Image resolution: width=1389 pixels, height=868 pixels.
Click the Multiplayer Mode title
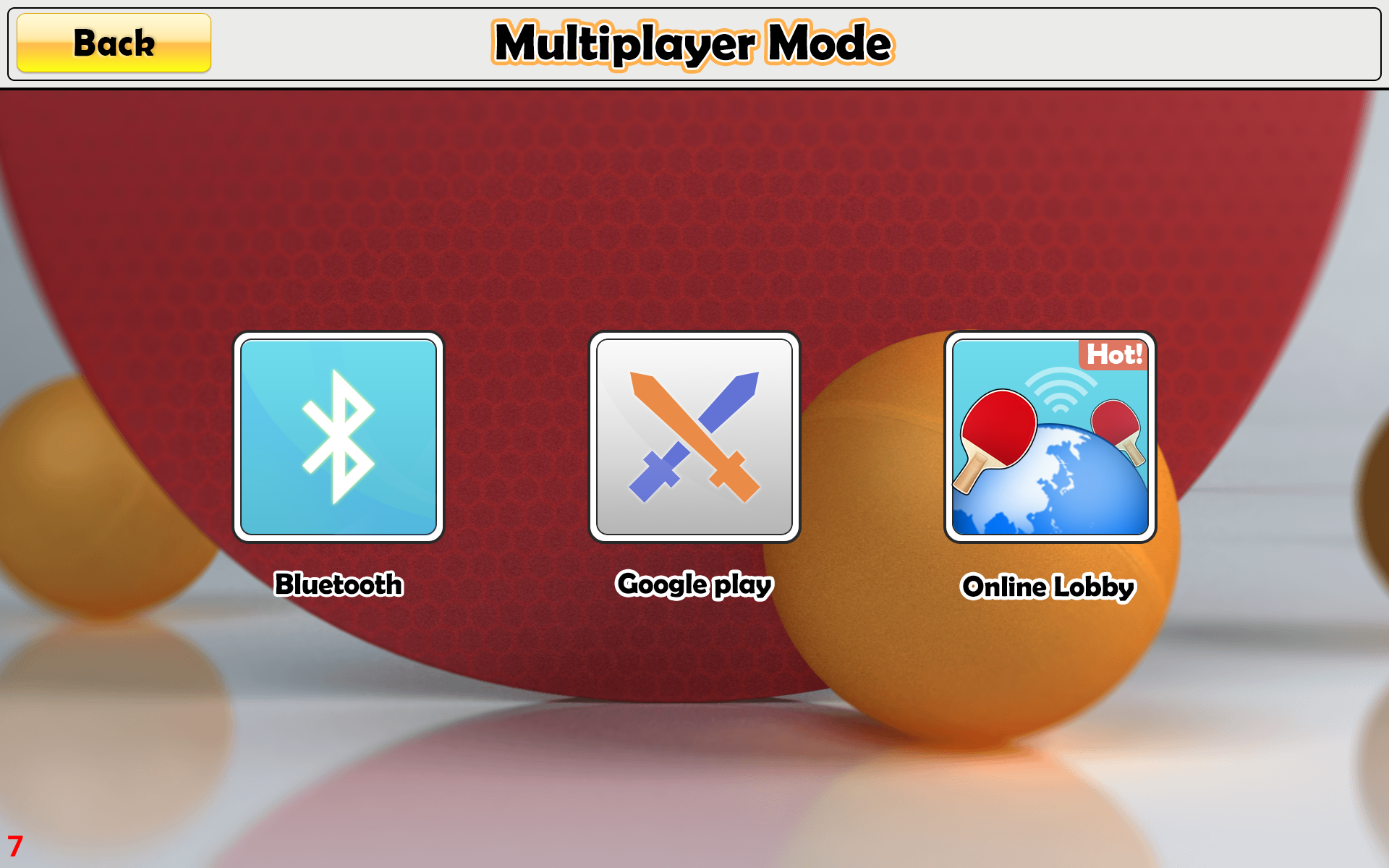click(693, 43)
